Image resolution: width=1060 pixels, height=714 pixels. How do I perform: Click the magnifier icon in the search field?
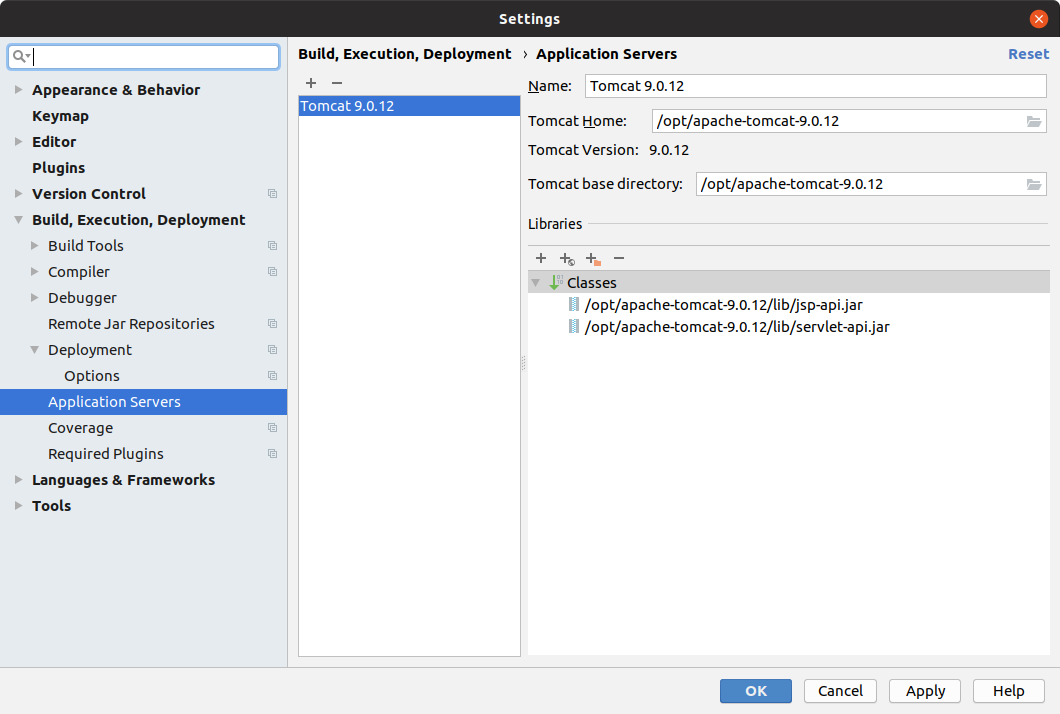click(x=21, y=56)
